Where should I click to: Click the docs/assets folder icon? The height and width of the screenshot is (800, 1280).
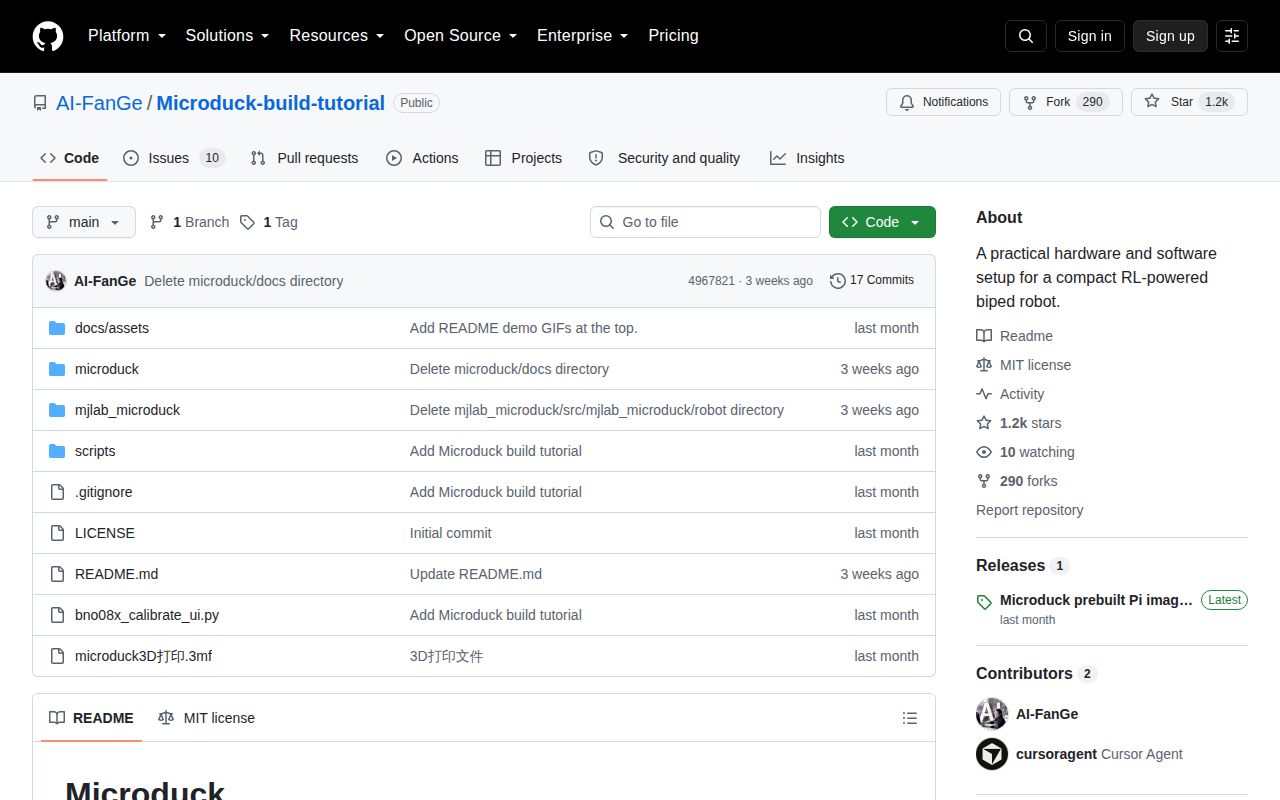tap(57, 328)
